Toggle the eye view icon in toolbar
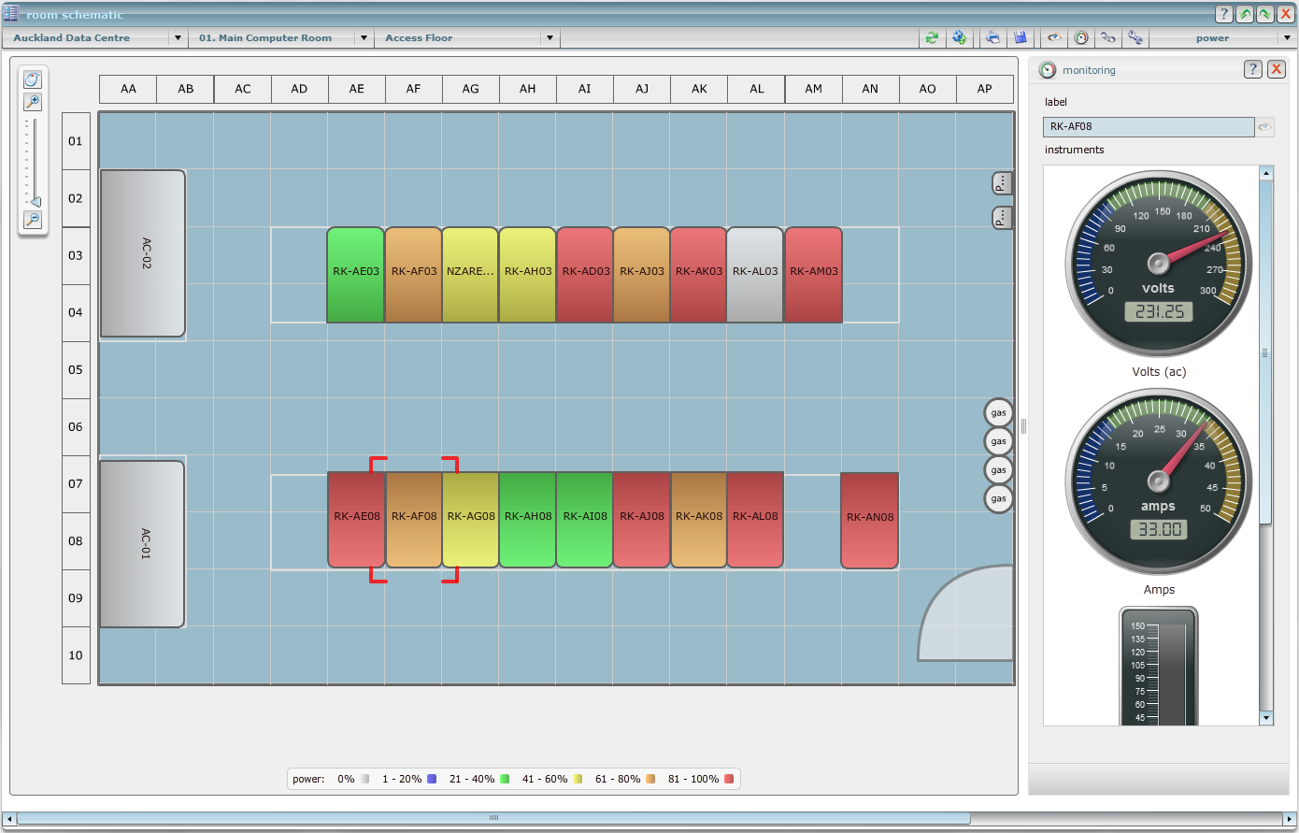 point(1054,38)
